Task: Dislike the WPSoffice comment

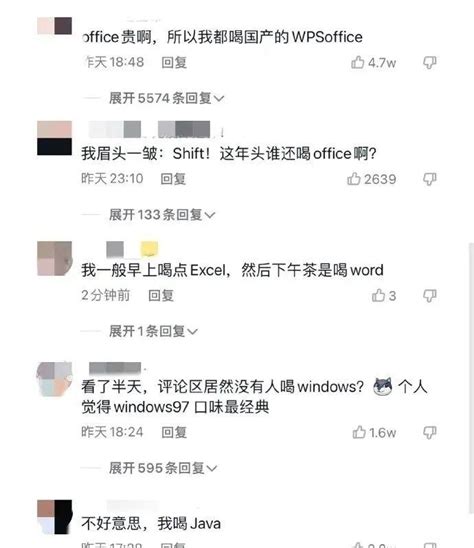Action: pyautogui.click(x=429, y=63)
